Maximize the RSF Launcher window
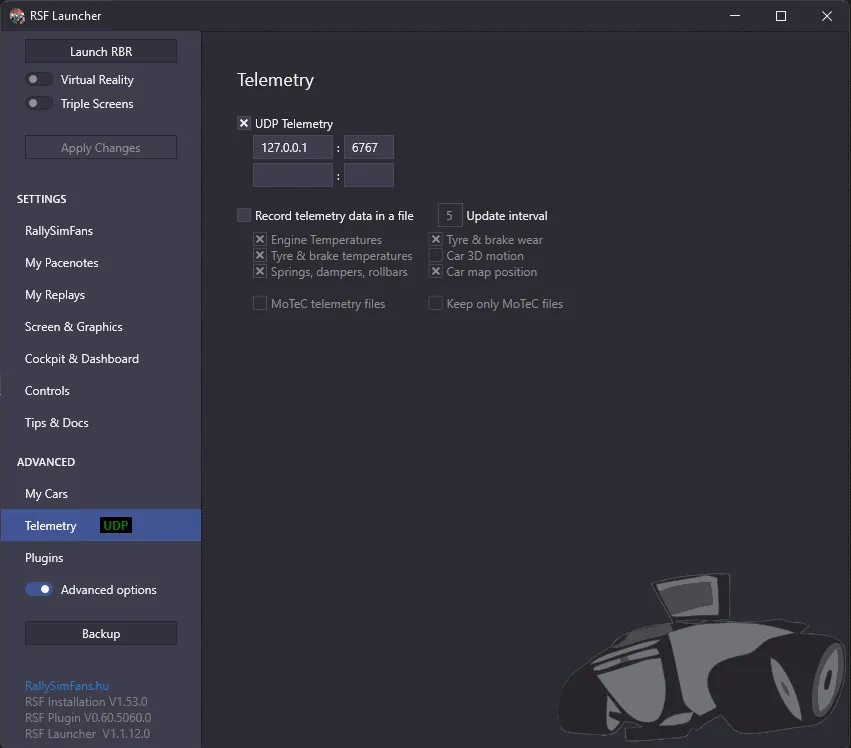Viewport: 851px width, 748px height. 780,16
